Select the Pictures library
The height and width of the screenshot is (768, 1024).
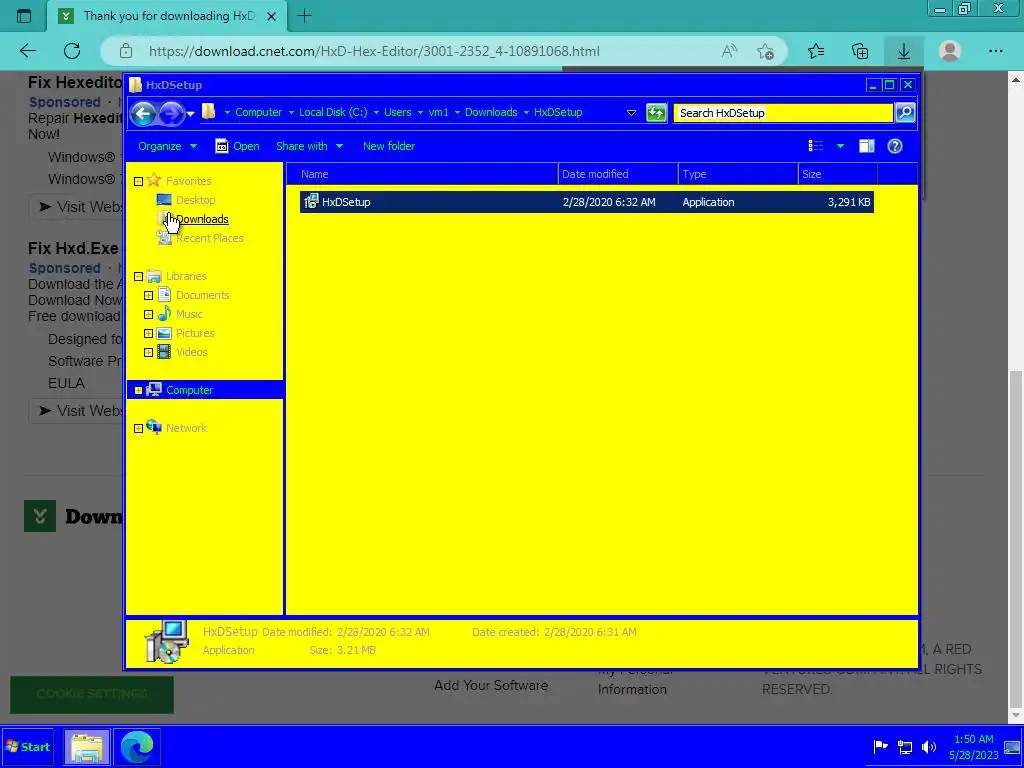pyautogui.click(x=195, y=333)
